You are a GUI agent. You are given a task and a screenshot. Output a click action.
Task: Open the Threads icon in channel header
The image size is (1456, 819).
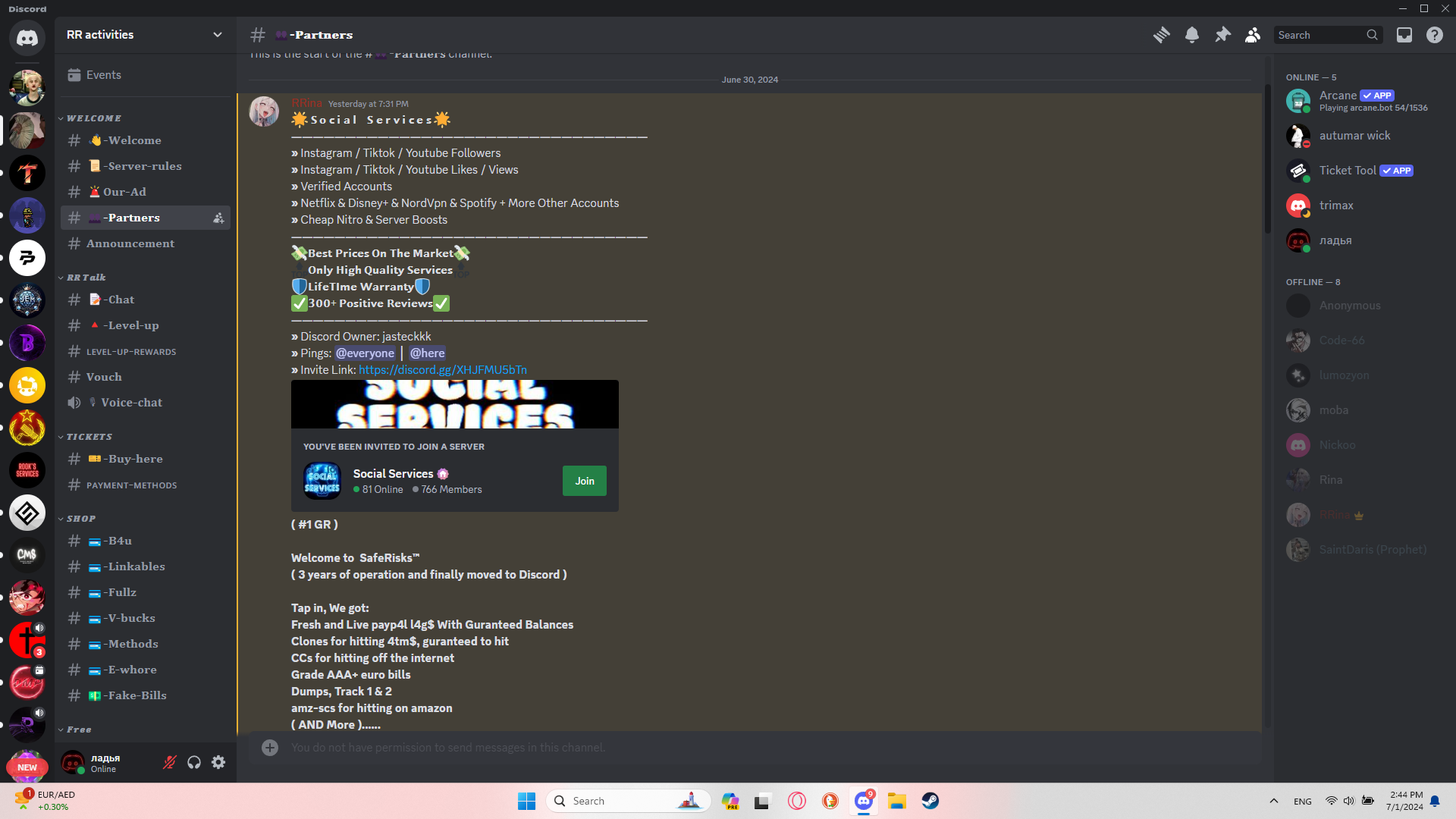tap(1161, 35)
